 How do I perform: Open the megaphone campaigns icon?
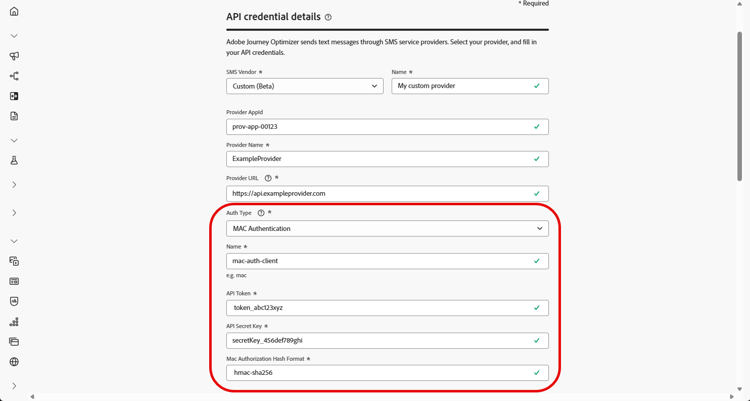click(14, 56)
